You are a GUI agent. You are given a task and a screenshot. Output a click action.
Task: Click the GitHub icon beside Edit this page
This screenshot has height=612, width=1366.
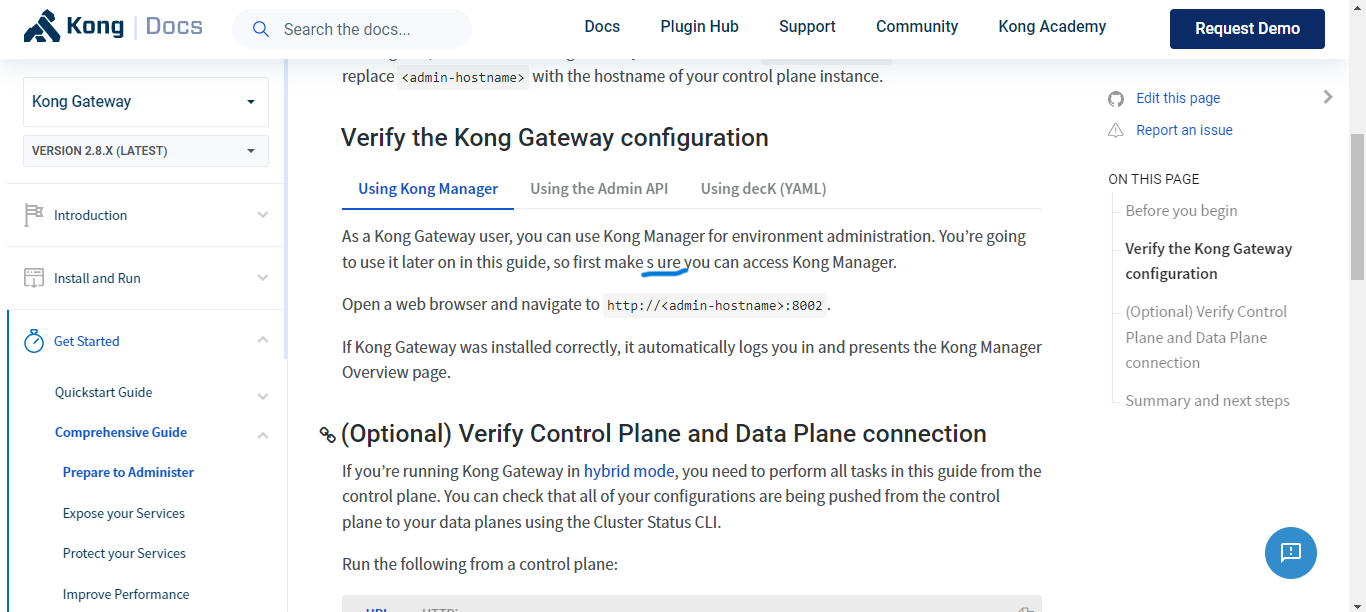(1116, 98)
